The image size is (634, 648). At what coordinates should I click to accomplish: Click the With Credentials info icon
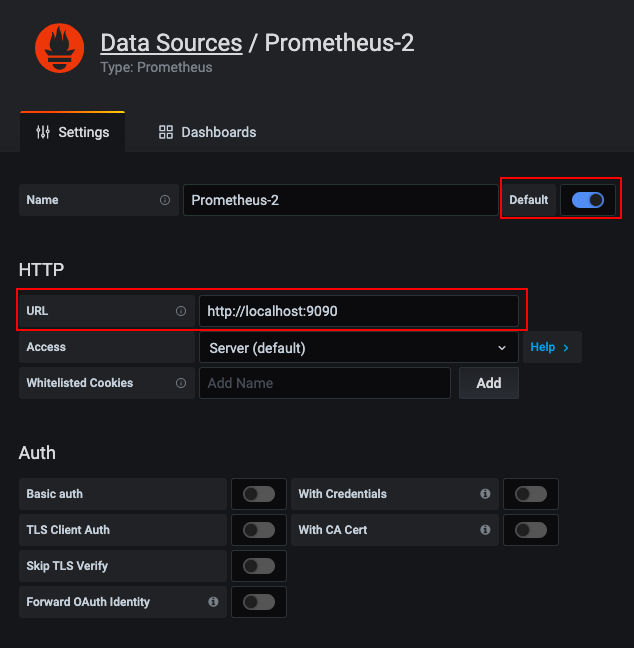coord(485,493)
